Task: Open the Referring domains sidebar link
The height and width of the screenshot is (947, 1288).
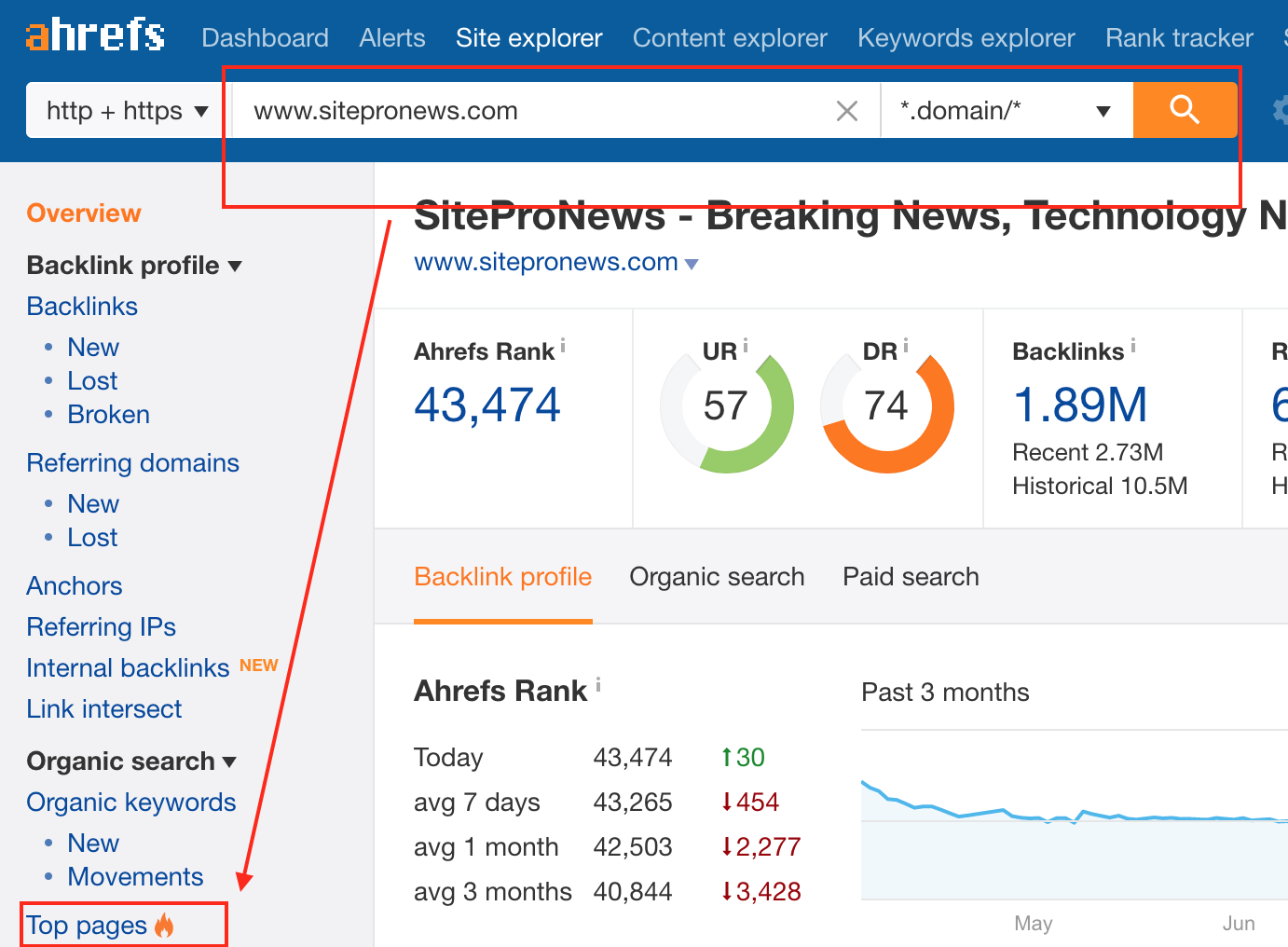Action: 133,463
